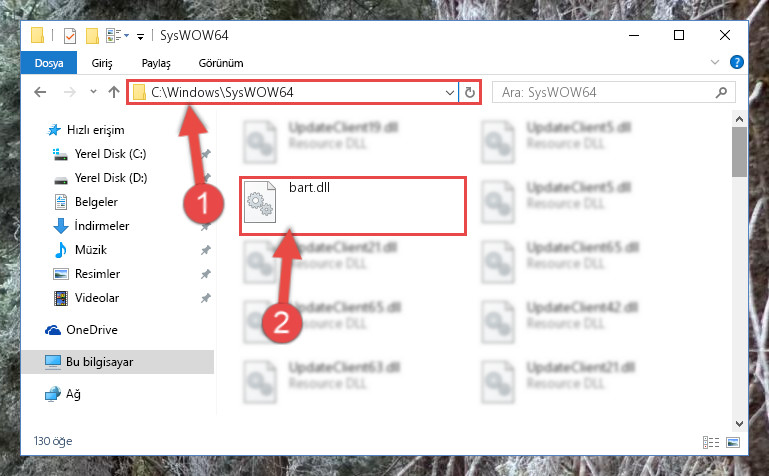The width and height of the screenshot is (769, 476).
Task: Expand the address bar history dropdown
Action: 449,93
